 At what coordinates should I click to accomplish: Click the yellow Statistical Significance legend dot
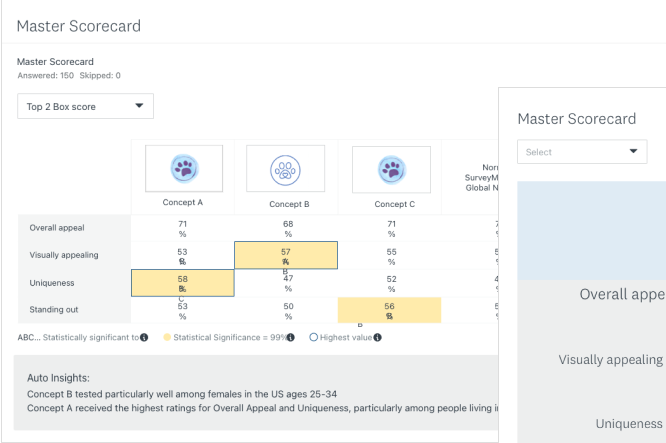click(x=166, y=337)
